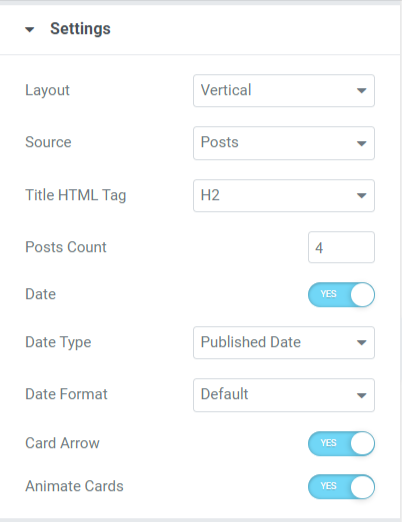Click the Date Format Default caret icon
402x522 pixels.
point(362,395)
